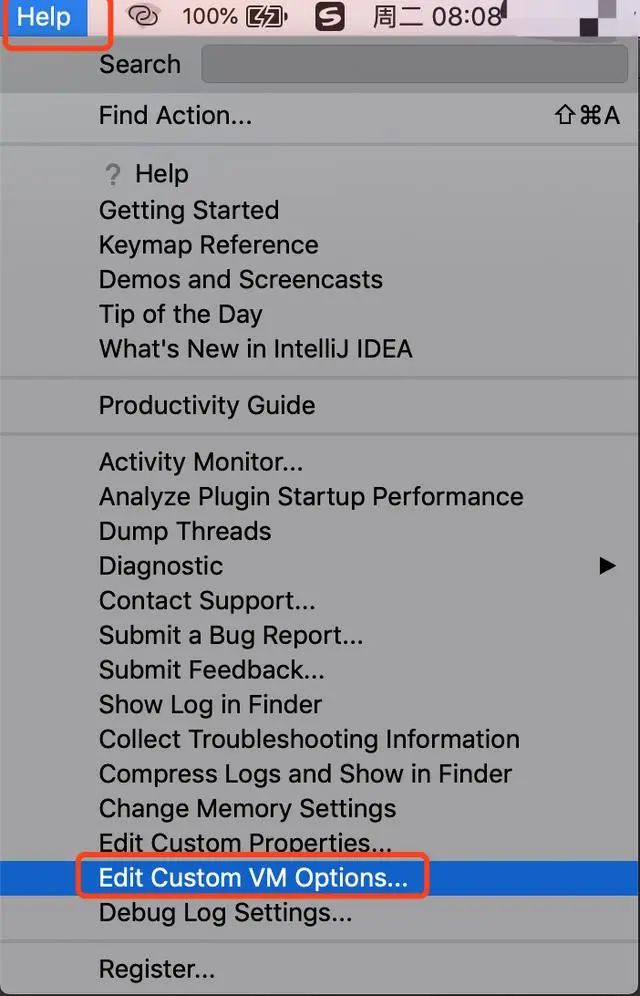This screenshot has height=996, width=640.
Task: Select Demos and Screencasts
Action: [240, 280]
